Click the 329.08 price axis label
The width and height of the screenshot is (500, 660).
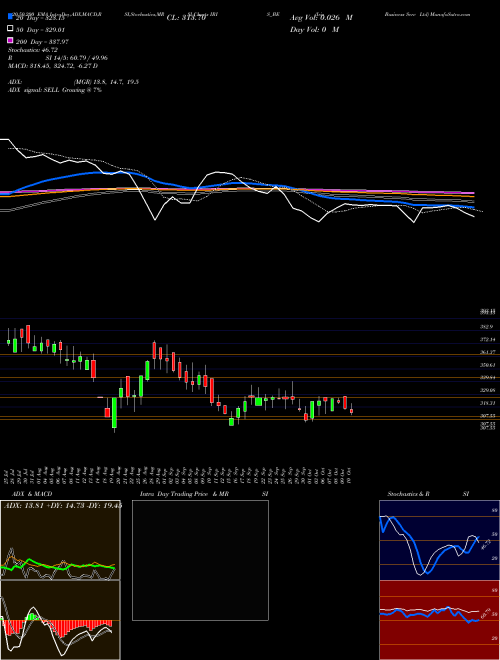point(489,391)
